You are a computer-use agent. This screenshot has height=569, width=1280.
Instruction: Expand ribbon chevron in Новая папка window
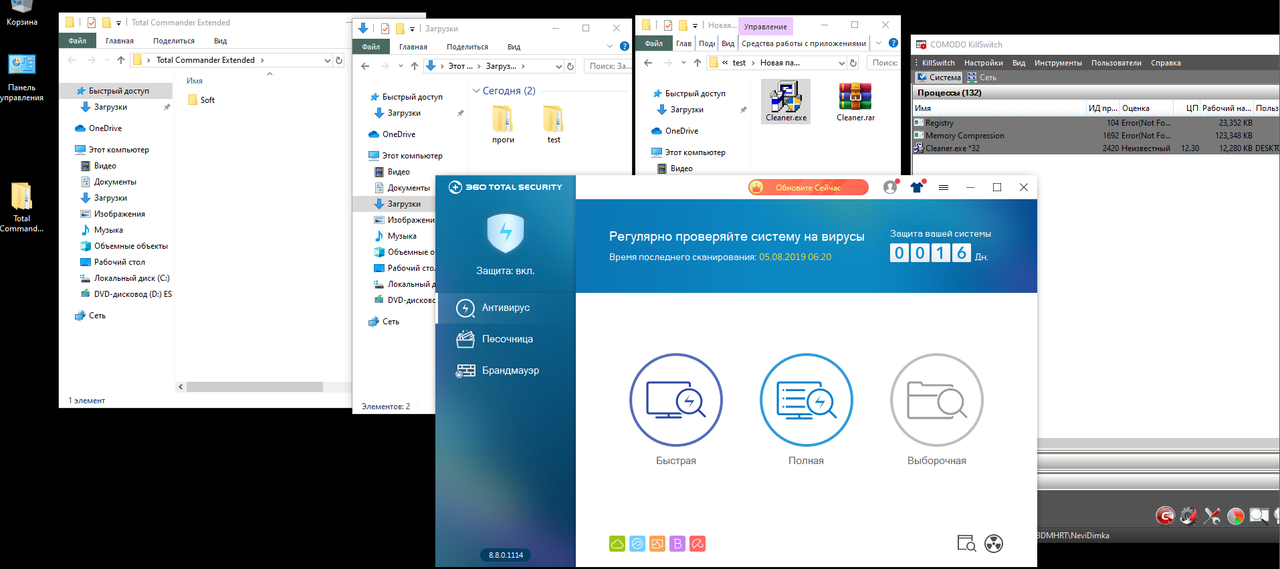(879, 44)
